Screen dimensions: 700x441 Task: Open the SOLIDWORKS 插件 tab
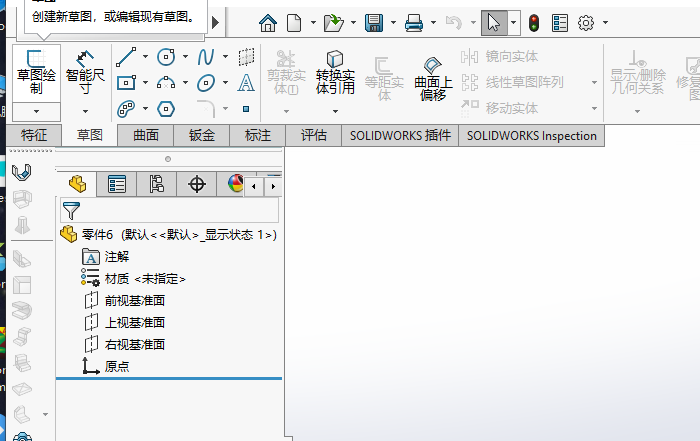[400, 135]
